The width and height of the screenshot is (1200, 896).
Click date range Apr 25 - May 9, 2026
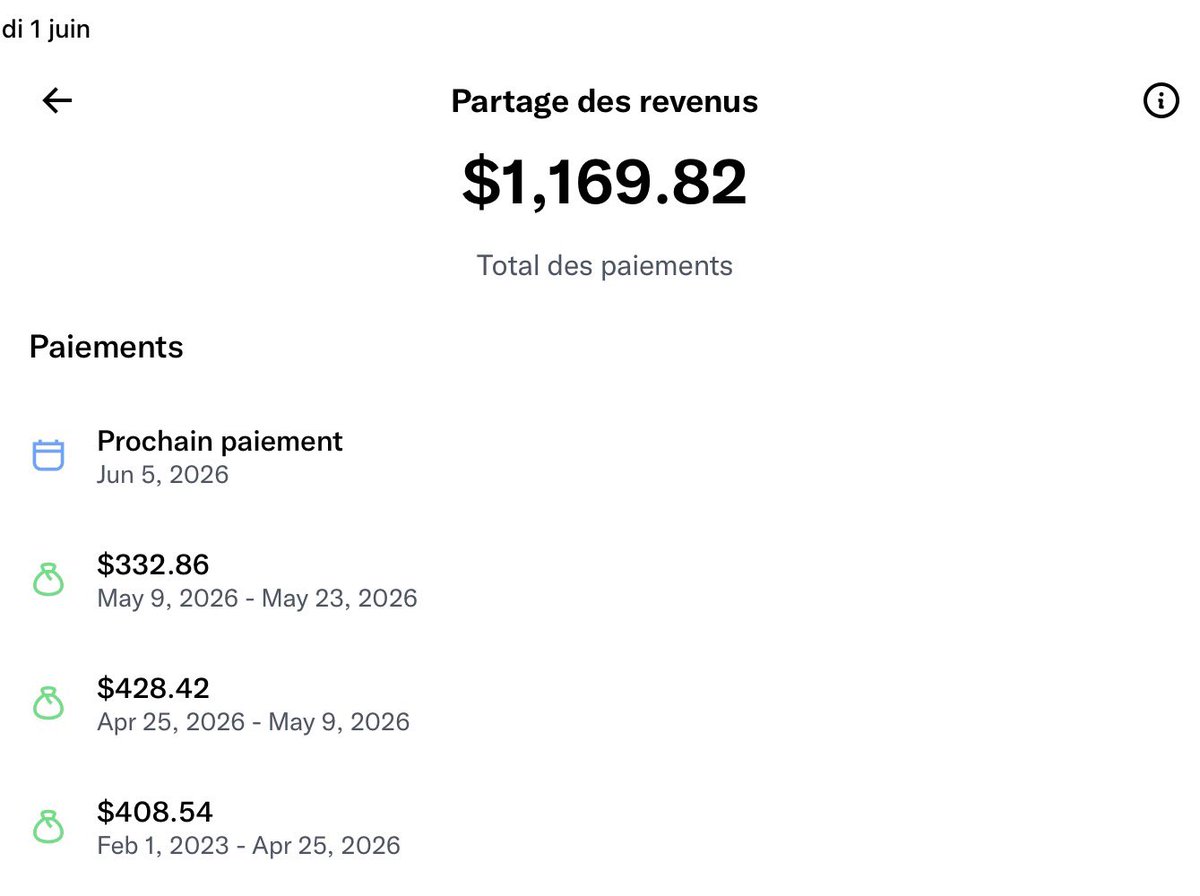253,722
